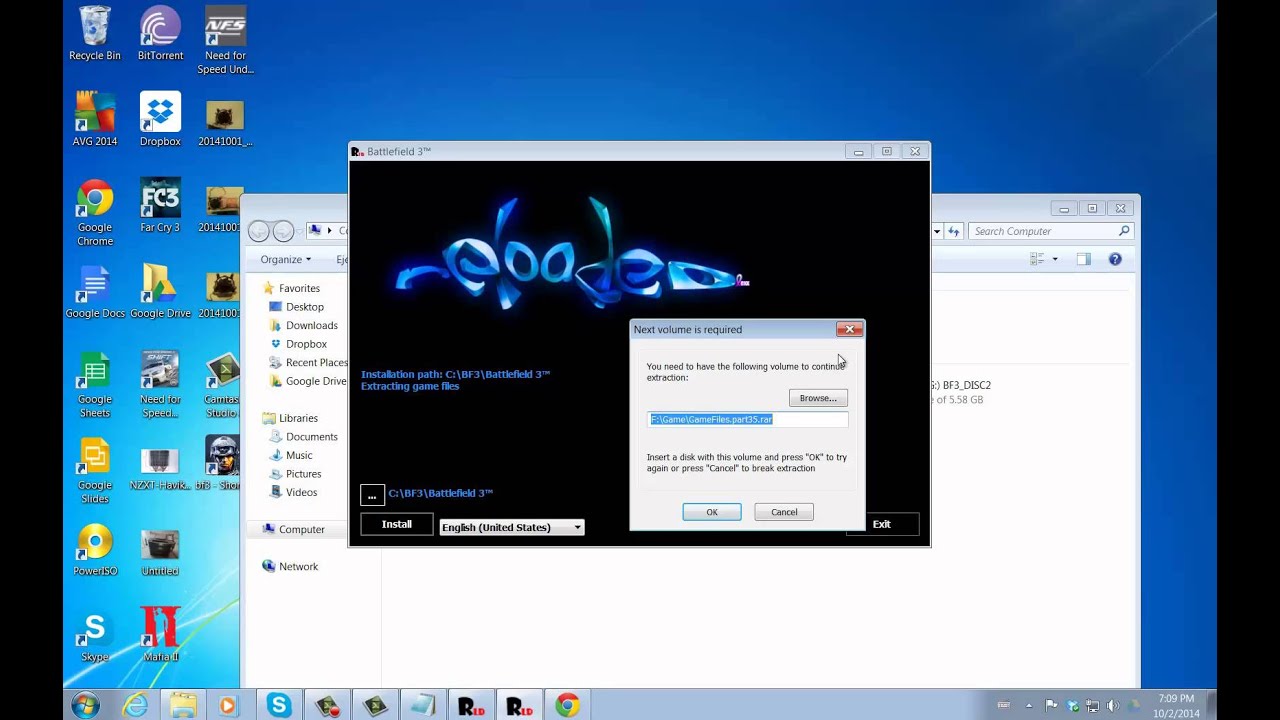Open the Windows Start menu orb

(x=85, y=705)
